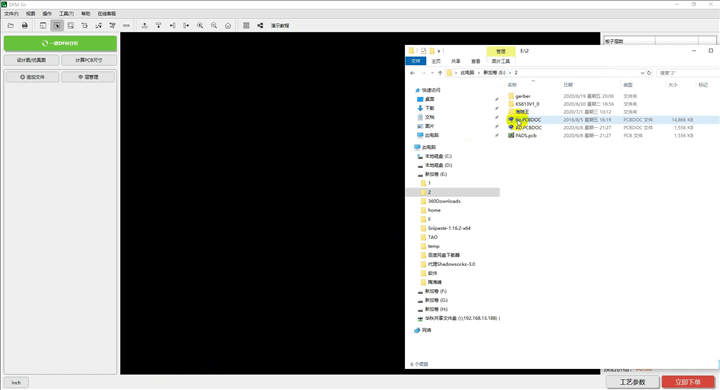This screenshot has height=390, width=720.
Task: Click the upload arrow icon in DFM toolbar
Action: [145, 26]
